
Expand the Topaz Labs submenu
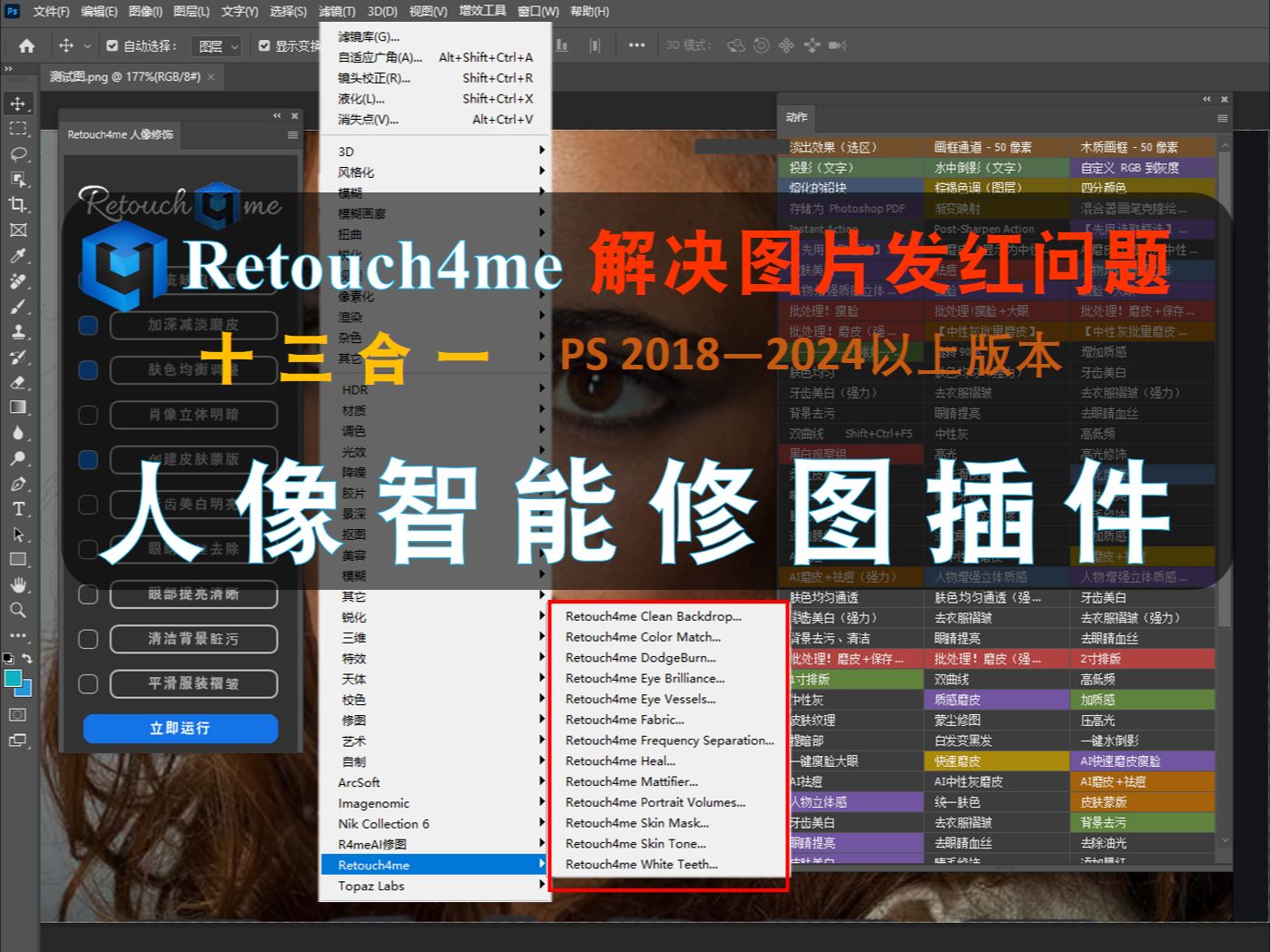tap(434, 886)
